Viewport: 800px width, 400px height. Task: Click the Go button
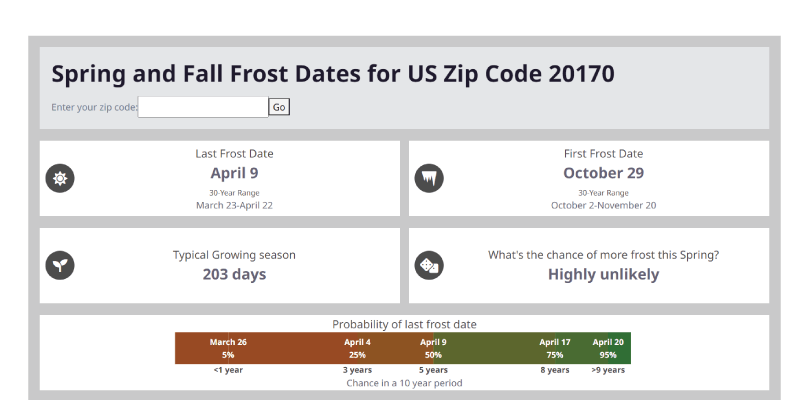[279, 107]
